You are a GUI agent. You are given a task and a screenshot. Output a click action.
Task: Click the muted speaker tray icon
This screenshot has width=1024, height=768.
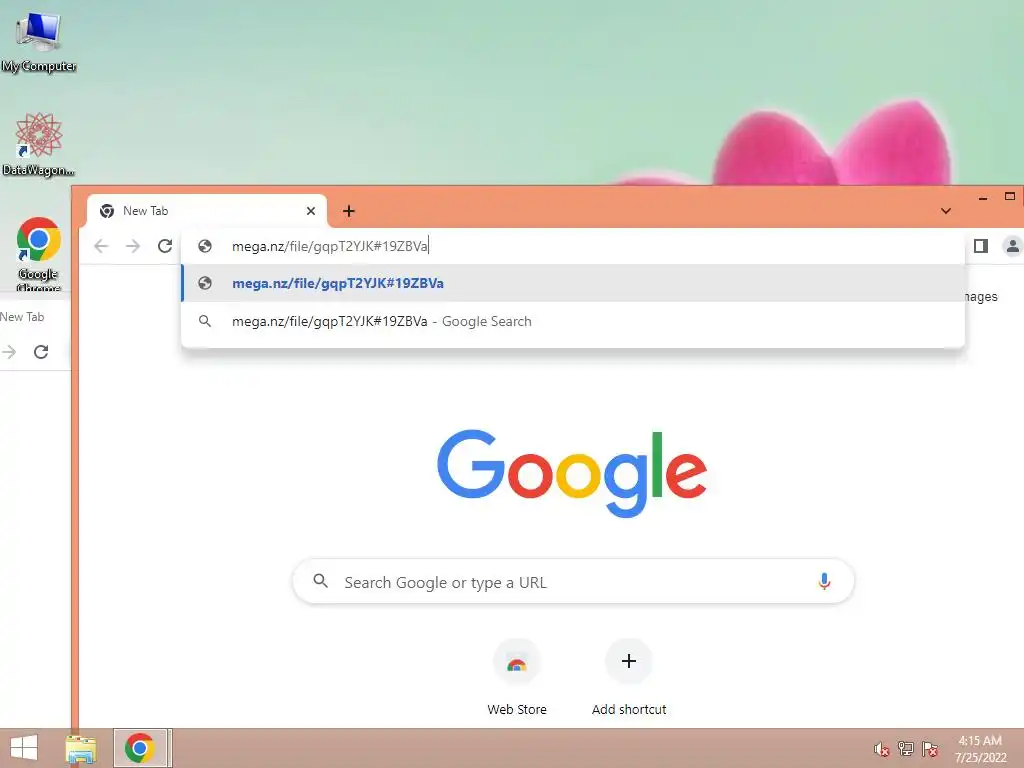881,749
